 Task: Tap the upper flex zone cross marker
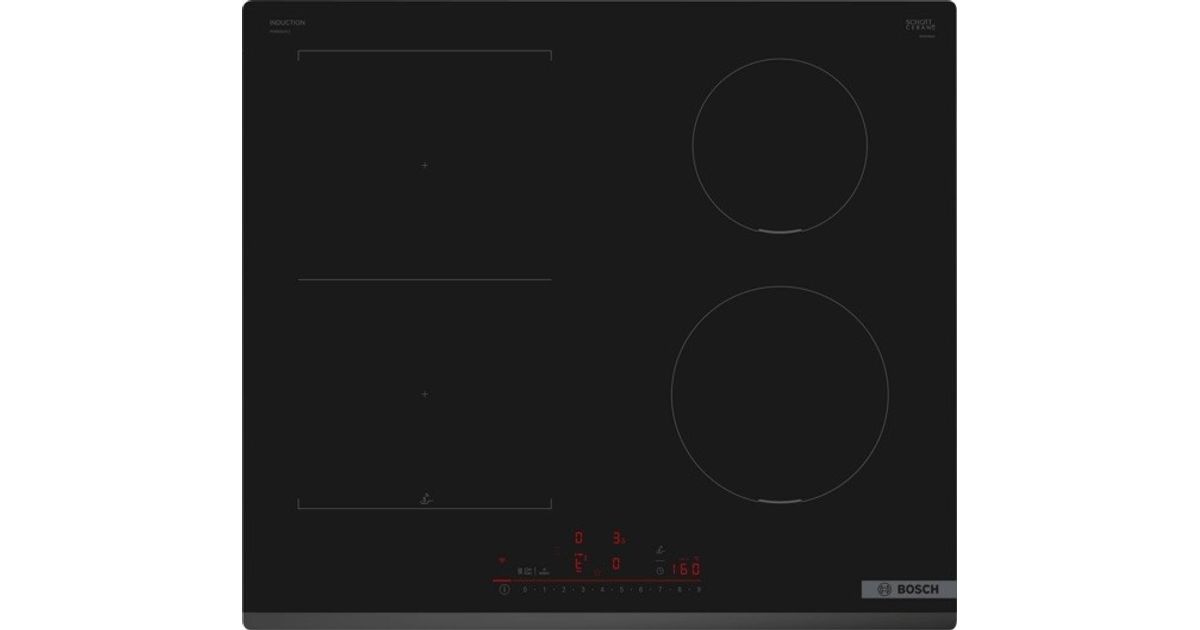424,165
